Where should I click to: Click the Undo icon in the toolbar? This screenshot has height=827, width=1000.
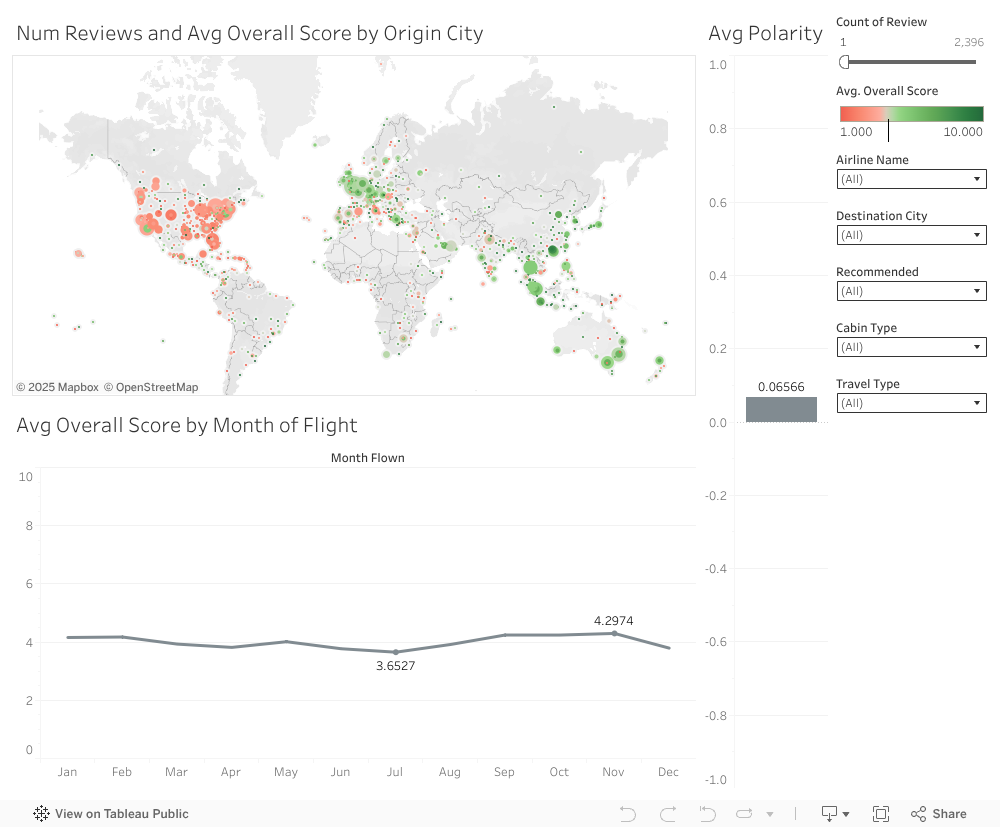coord(628,814)
